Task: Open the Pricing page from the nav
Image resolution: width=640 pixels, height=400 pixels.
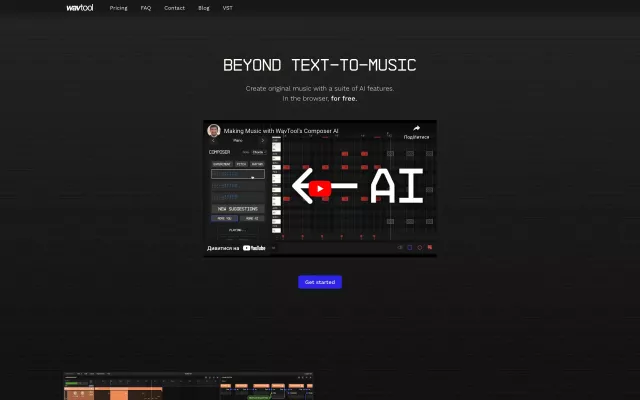Action: pyautogui.click(x=118, y=7)
